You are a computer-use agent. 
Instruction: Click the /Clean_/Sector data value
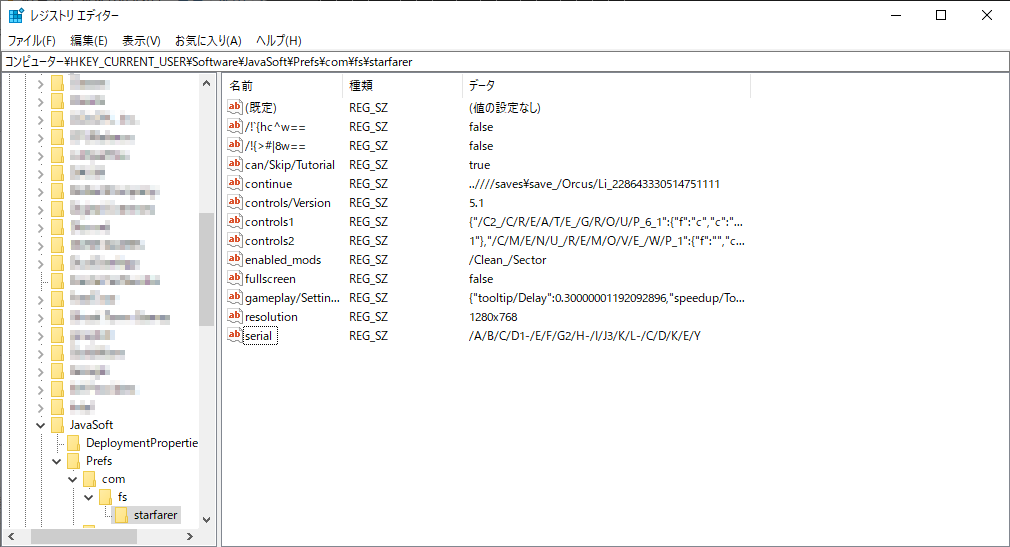(508, 260)
